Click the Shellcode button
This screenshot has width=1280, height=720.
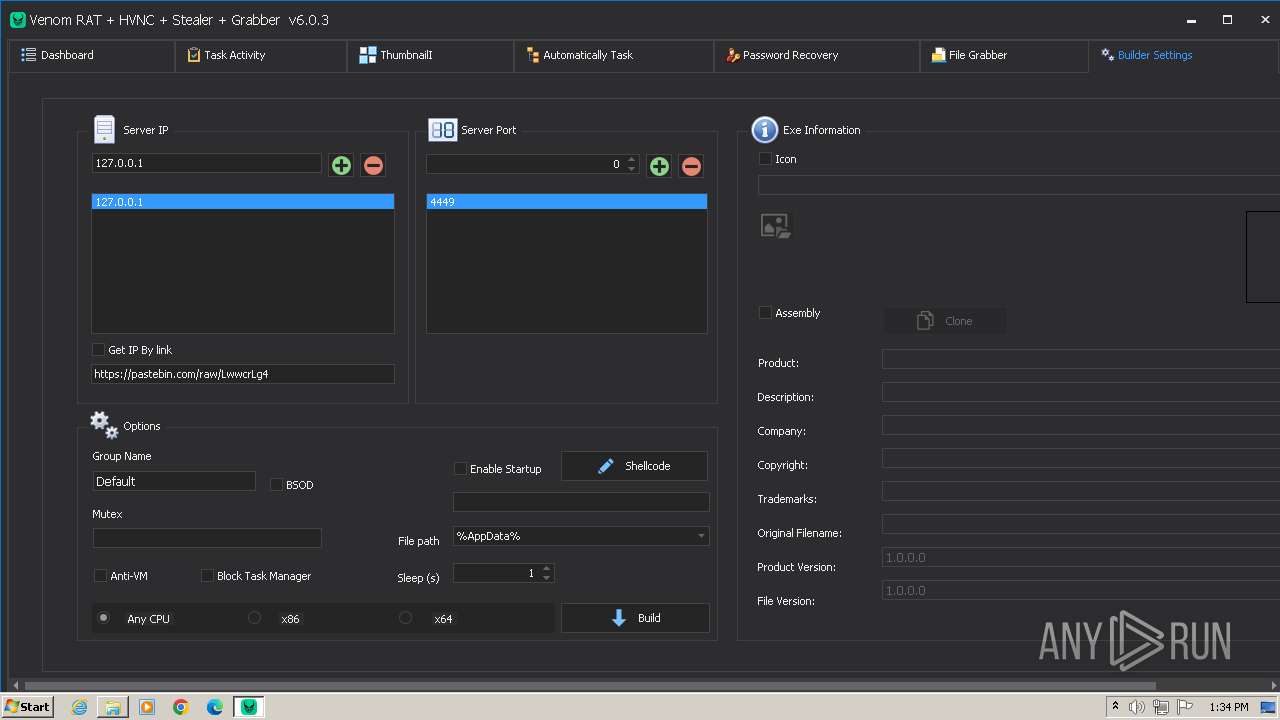coord(634,466)
